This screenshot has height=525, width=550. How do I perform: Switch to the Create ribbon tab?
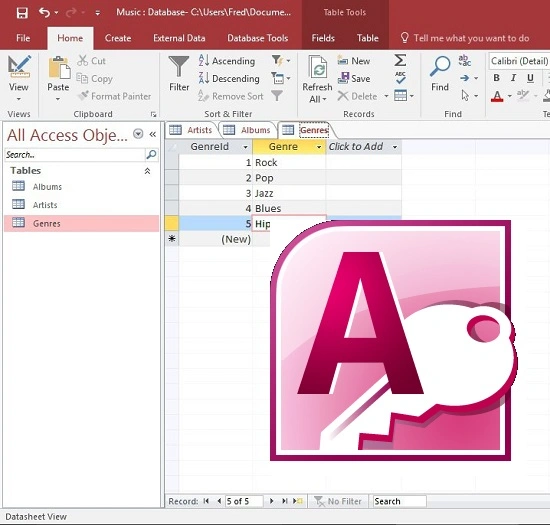click(x=118, y=38)
